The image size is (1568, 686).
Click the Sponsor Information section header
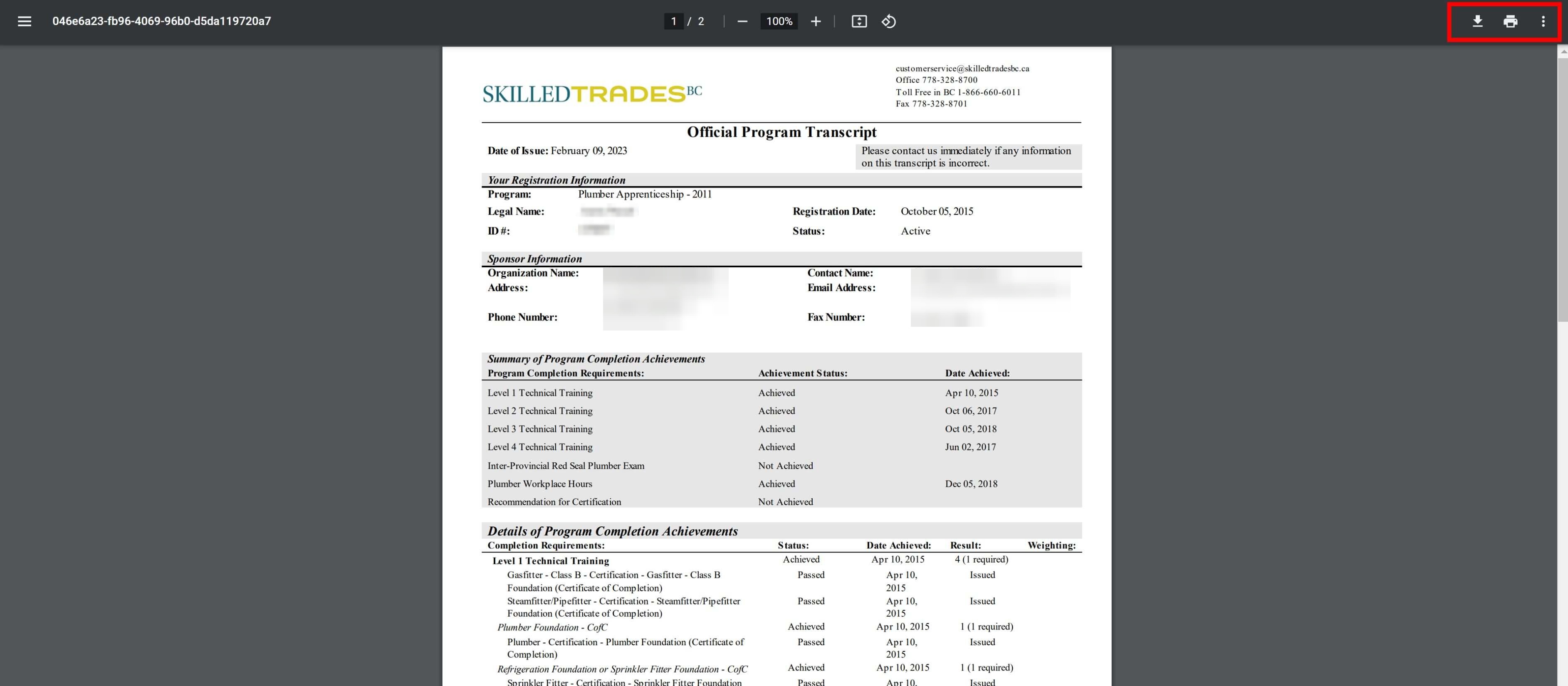pyautogui.click(x=534, y=259)
